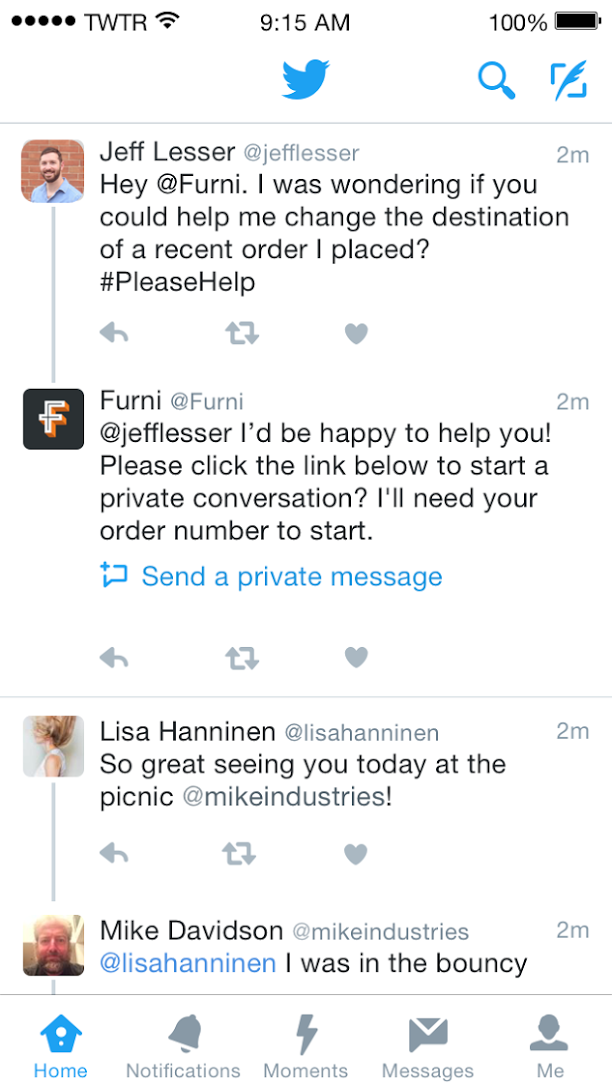The image size is (612, 1087).
Task: Like Jeff Lesser's tweet with heart
Action: pos(356,334)
